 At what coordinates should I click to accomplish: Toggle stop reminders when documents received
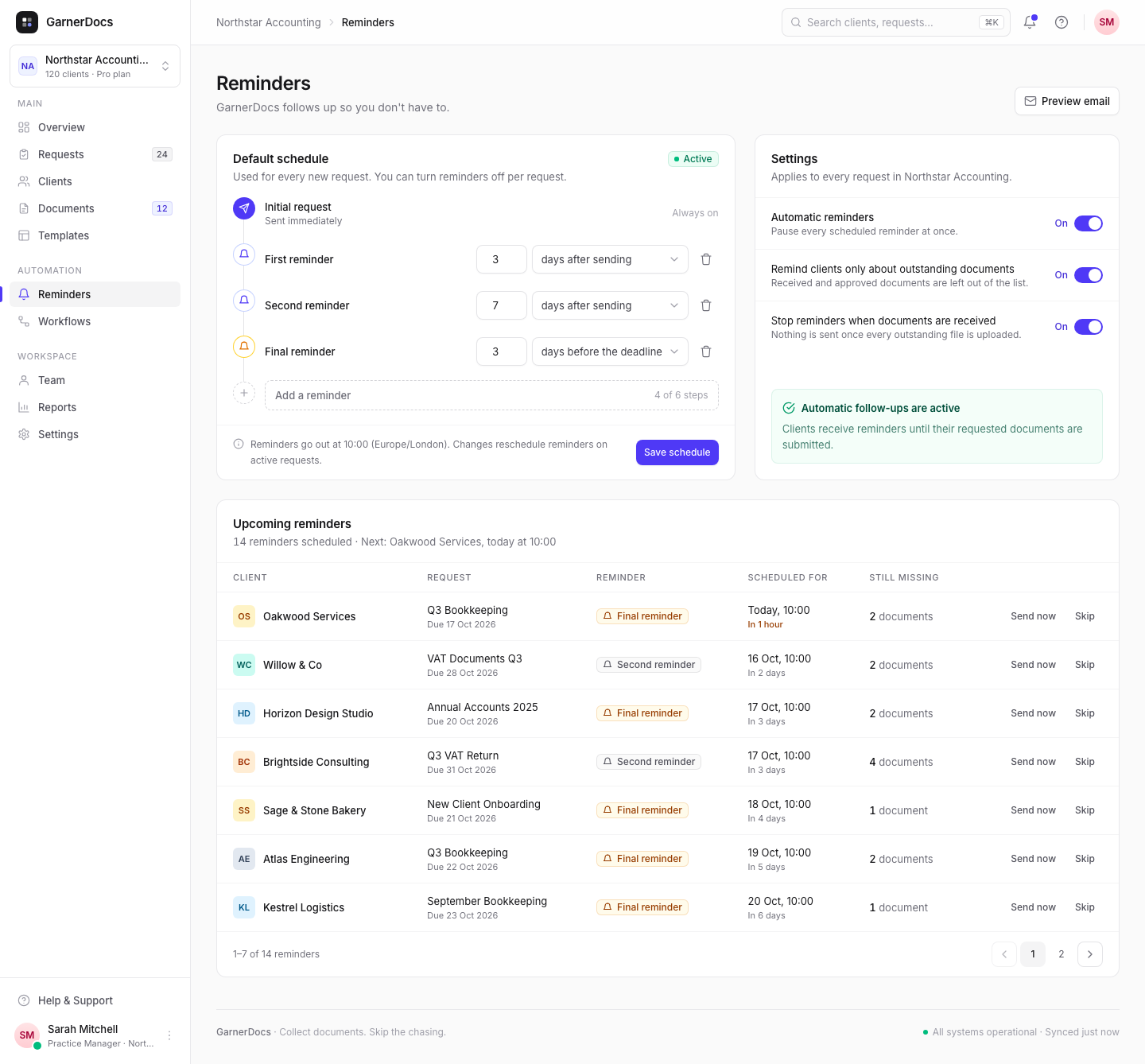coord(1089,327)
